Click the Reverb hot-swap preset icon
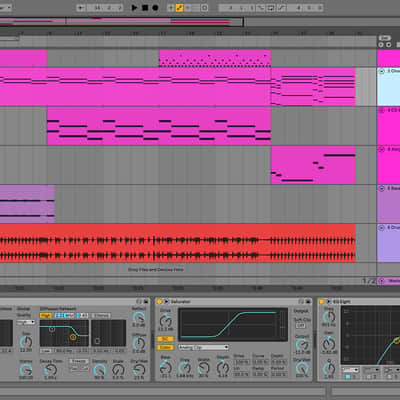The width and height of the screenshot is (400, 400). pos(139,302)
